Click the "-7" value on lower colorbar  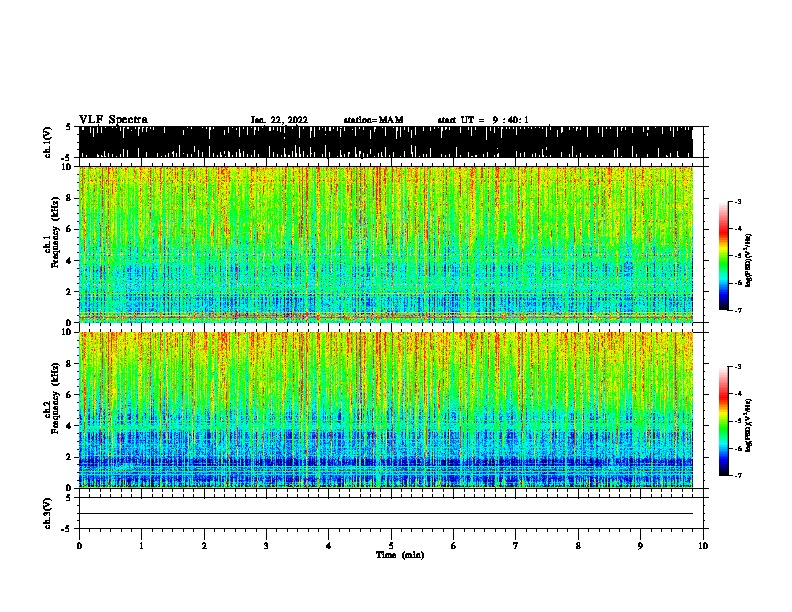[738, 475]
